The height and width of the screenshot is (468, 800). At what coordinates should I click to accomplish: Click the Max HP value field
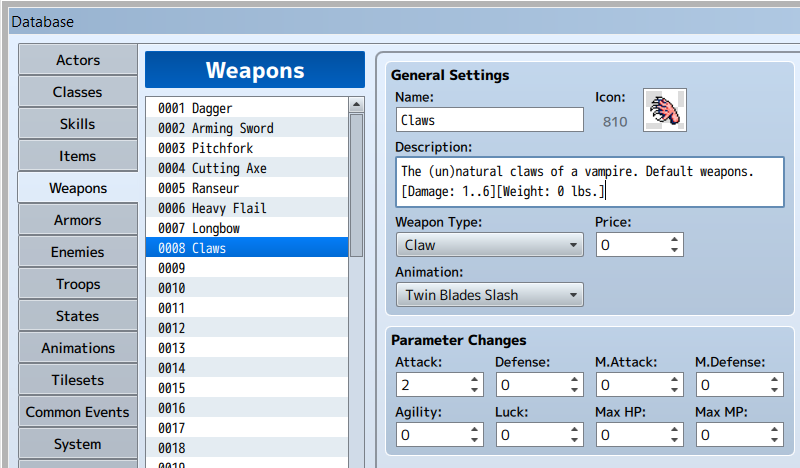point(632,435)
